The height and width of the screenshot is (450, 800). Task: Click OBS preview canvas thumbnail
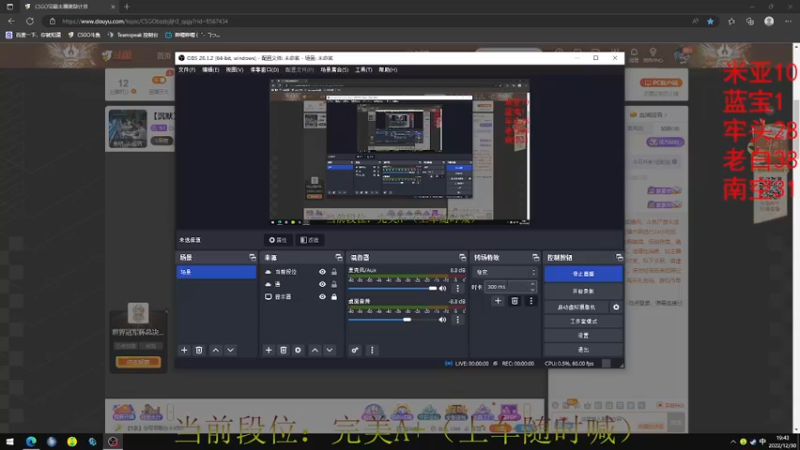[399, 152]
